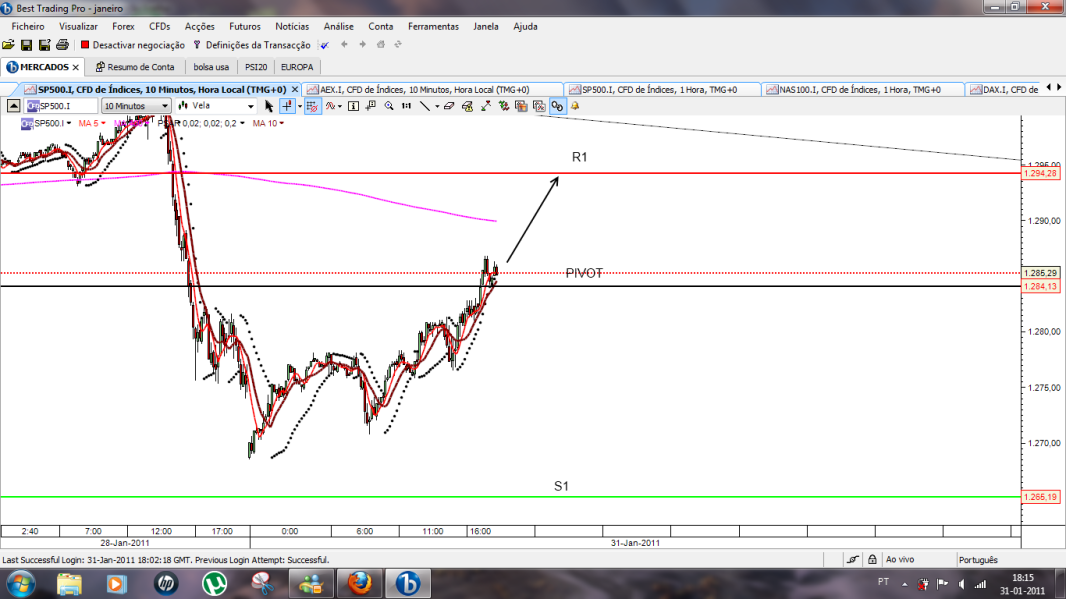1066x599 pixels.
Task: Expand the crosshair tool dropdown arrow
Action: tap(300, 106)
